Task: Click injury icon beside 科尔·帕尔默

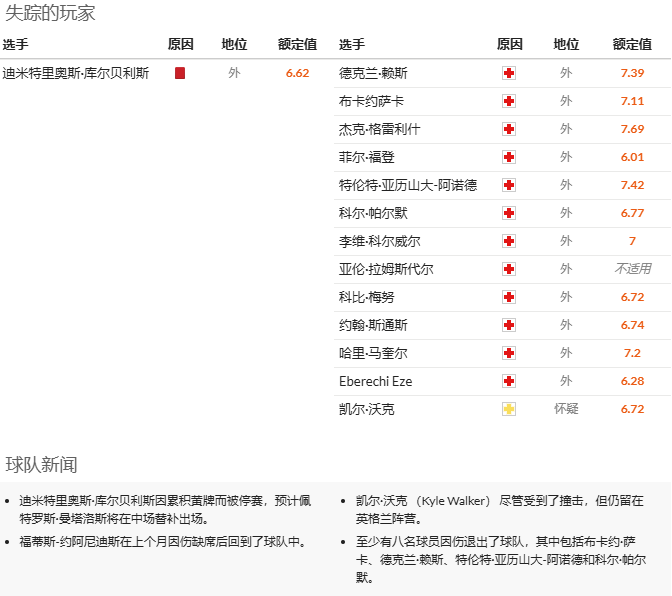Action: (509, 213)
